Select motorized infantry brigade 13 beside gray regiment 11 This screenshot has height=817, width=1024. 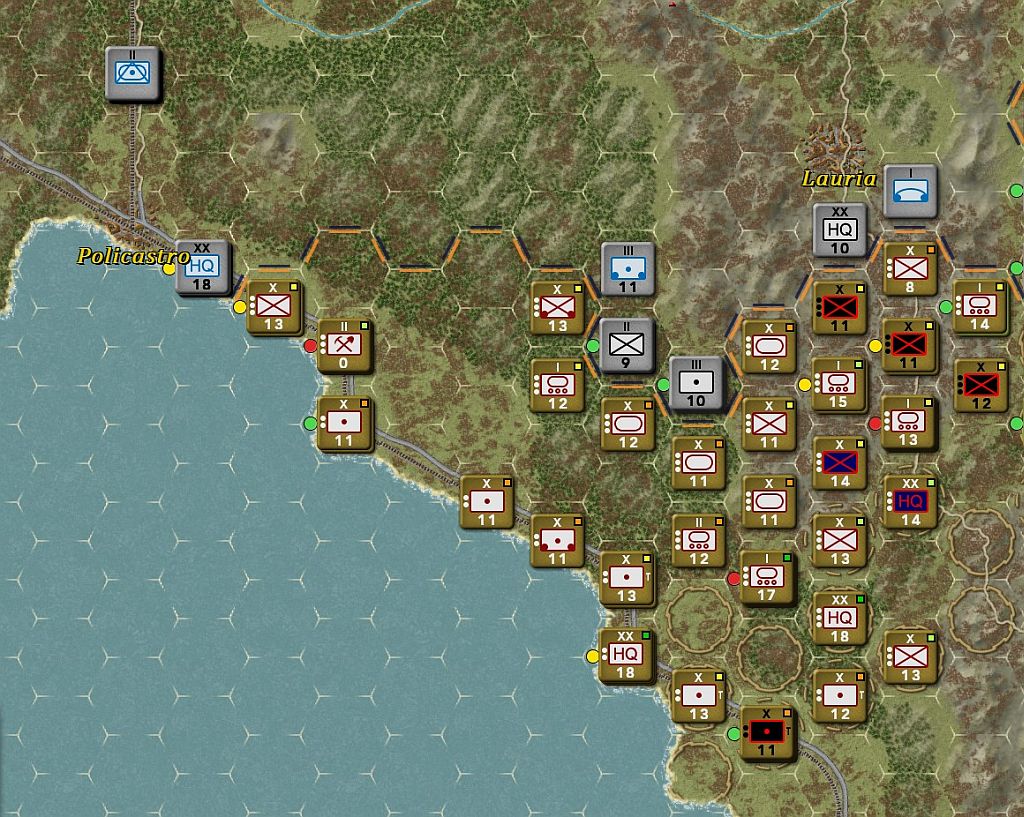(557, 307)
